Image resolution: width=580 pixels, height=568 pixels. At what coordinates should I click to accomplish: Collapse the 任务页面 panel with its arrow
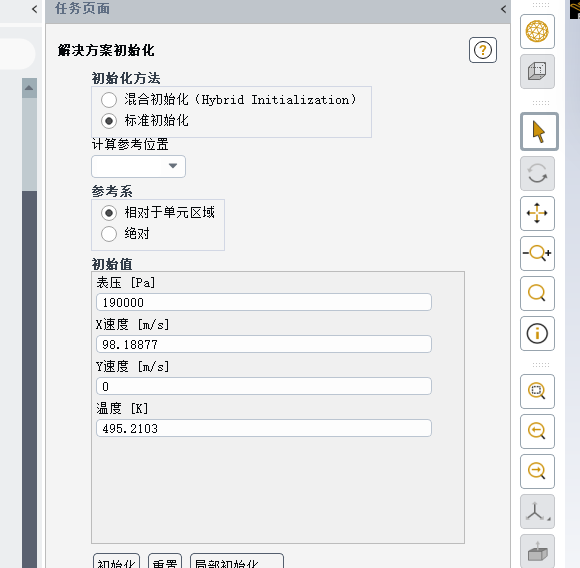coord(503,9)
